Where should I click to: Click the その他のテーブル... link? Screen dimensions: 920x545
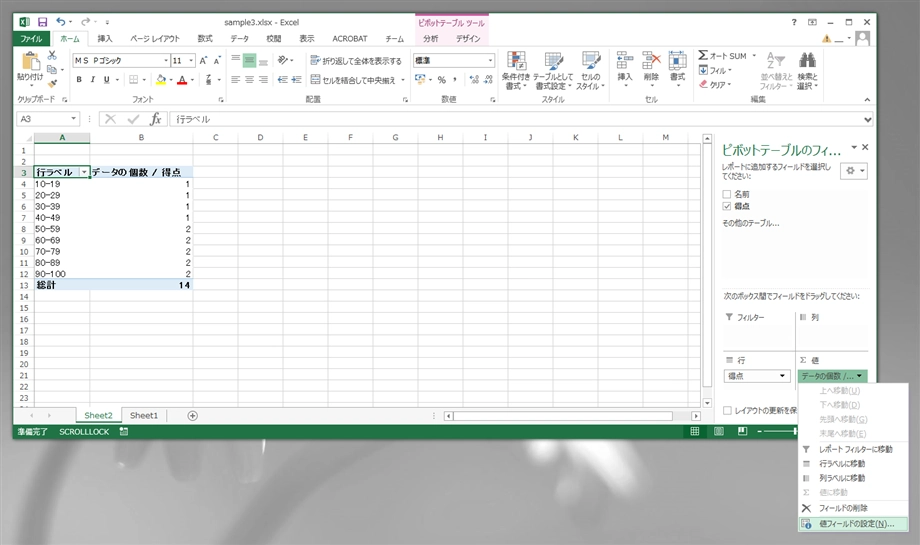pos(750,223)
